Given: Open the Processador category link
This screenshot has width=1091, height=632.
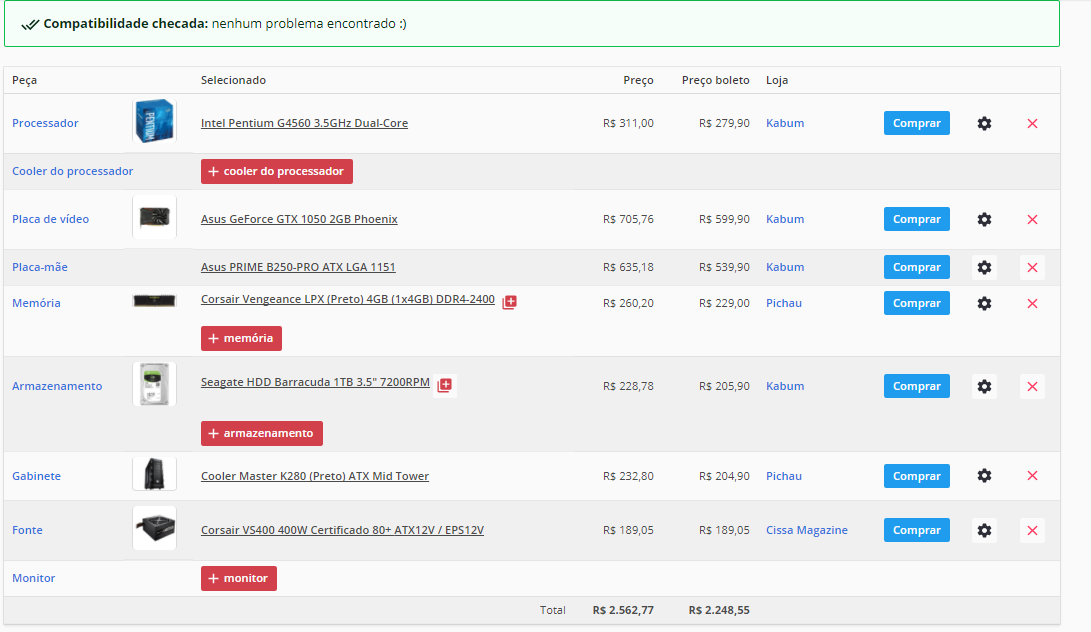Looking at the screenshot, I should click(45, 123).
